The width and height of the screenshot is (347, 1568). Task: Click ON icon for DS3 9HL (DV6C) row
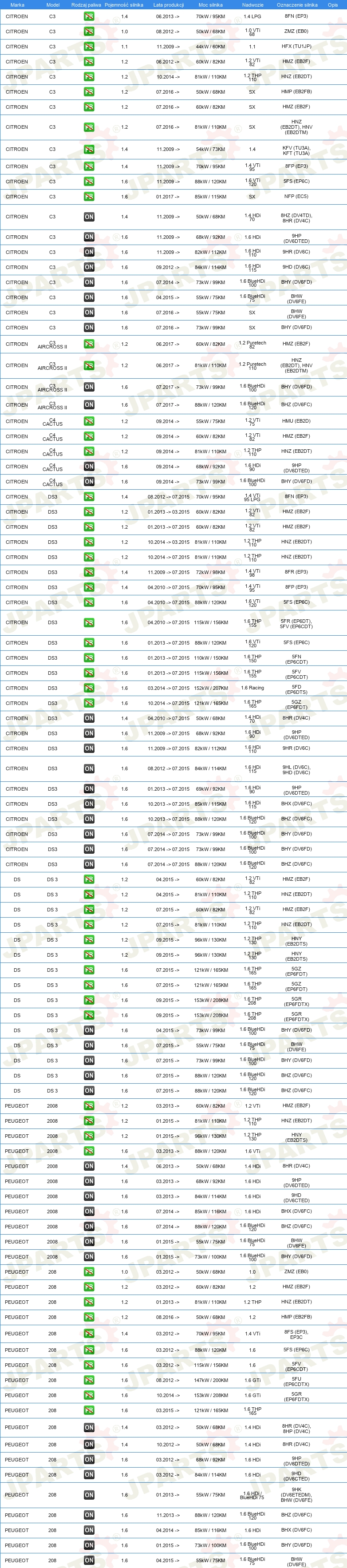click(89, 769)
